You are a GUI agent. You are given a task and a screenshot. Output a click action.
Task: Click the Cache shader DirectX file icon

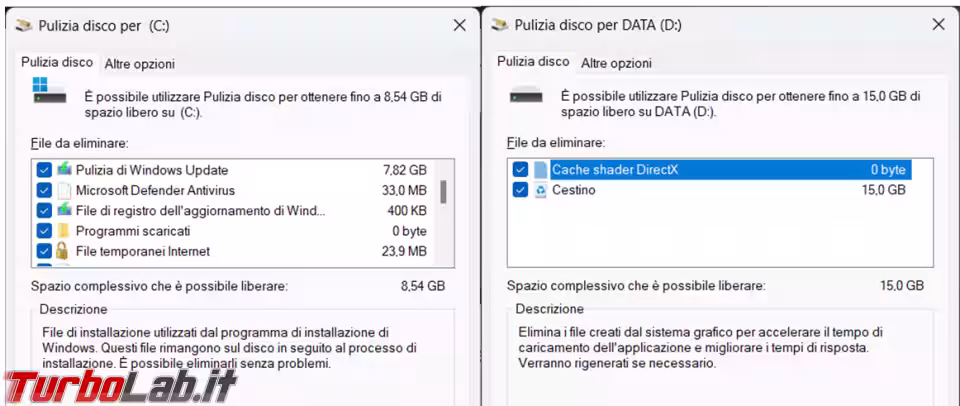[540, 170]
